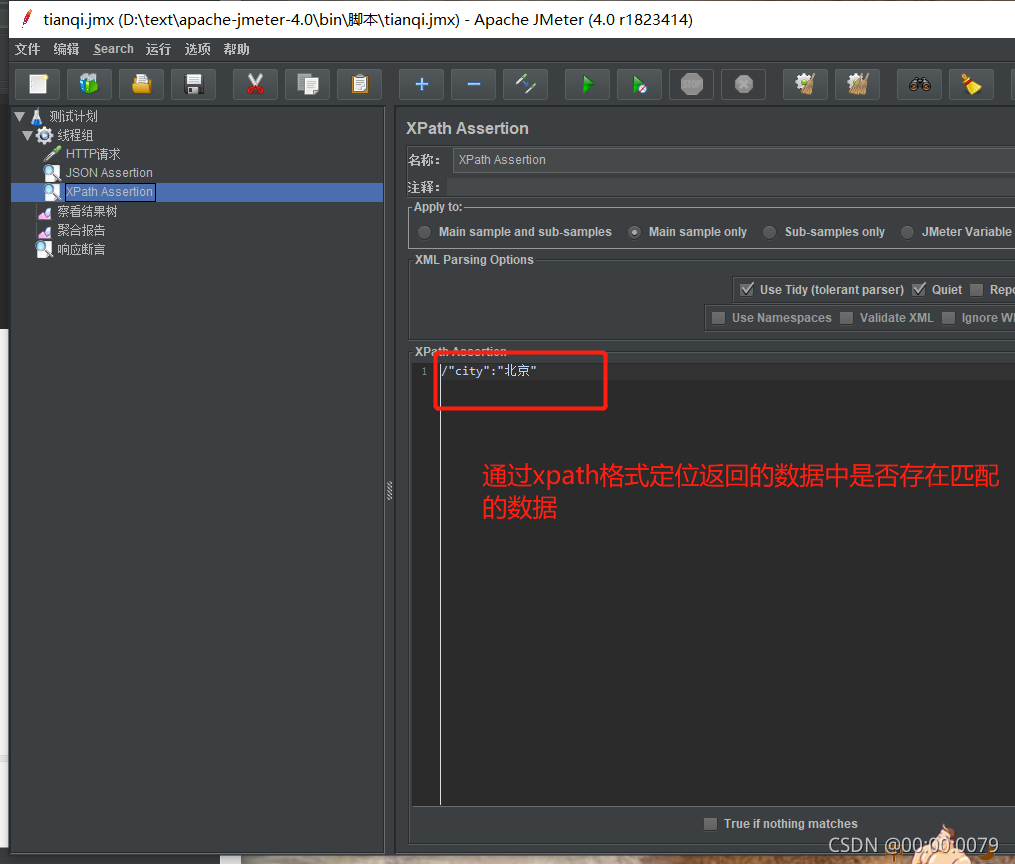Collapse the 线程组 tree node
Image resolution: width=1015 pixels, height=864 pixels.
(x=27, y=135)
